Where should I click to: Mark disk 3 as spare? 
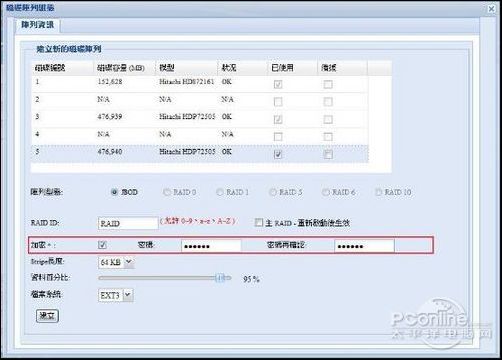pos(328,119)
